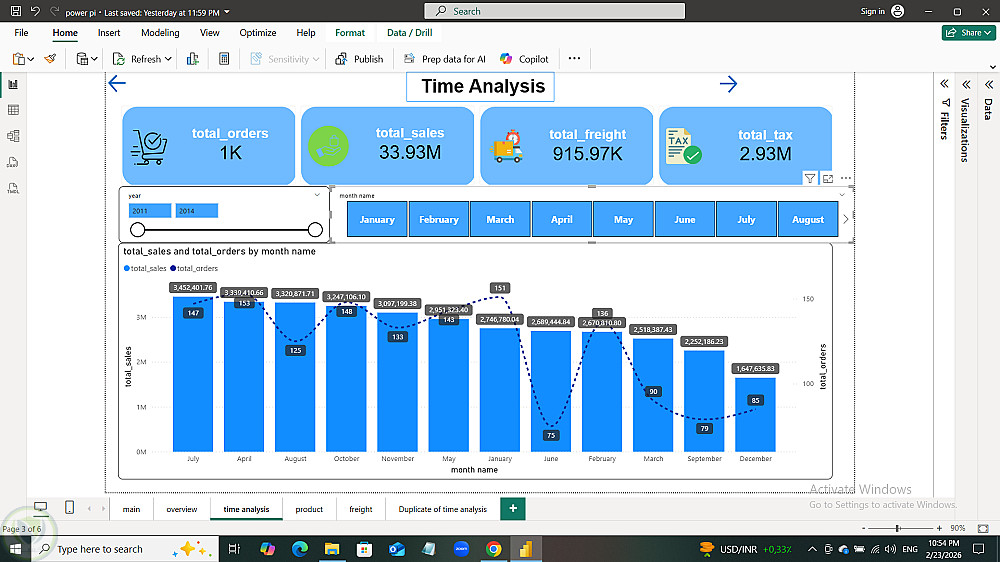Open the Sensitivity dropdown
The height and width of the screenshot is (562, 1000).
284,59
